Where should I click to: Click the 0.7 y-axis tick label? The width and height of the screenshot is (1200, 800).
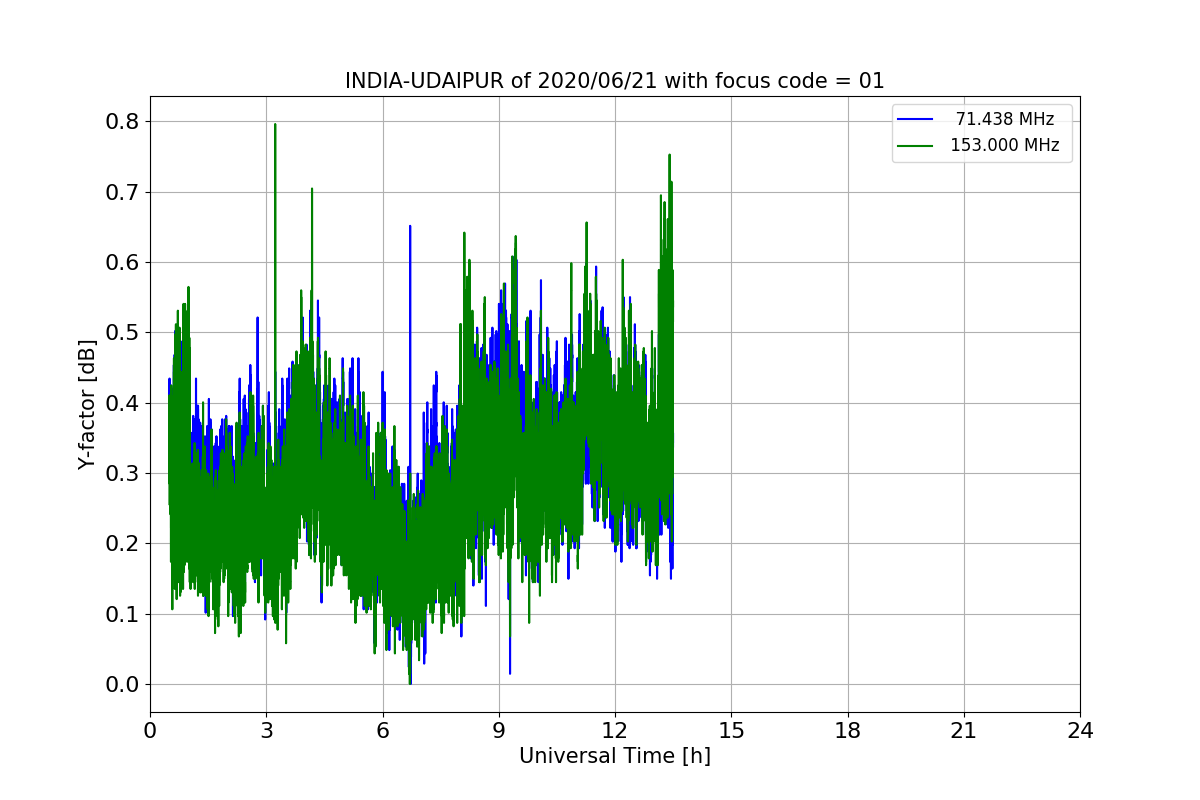[x=122, y=192]
